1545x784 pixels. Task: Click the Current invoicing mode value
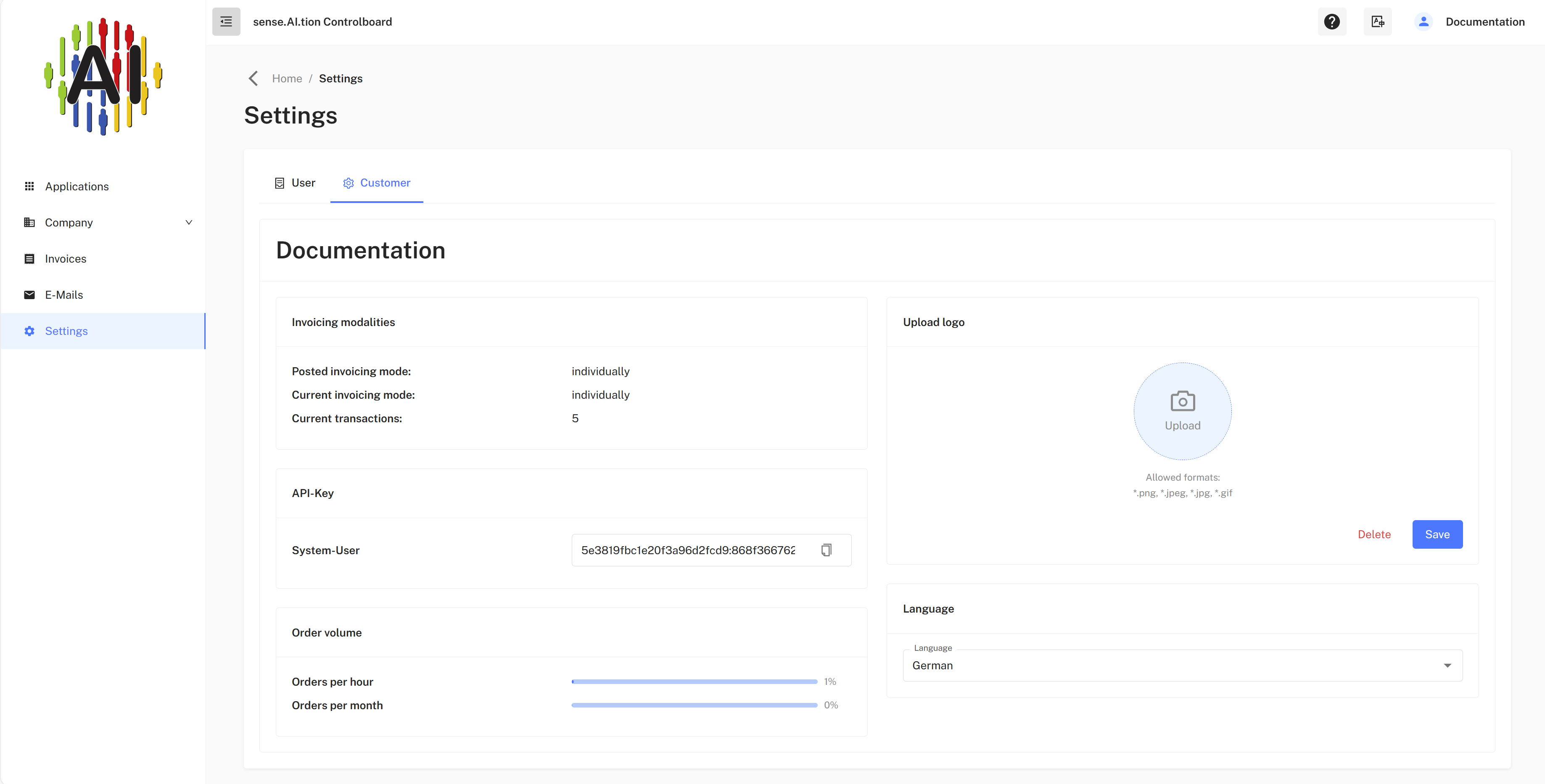point(600,395)
